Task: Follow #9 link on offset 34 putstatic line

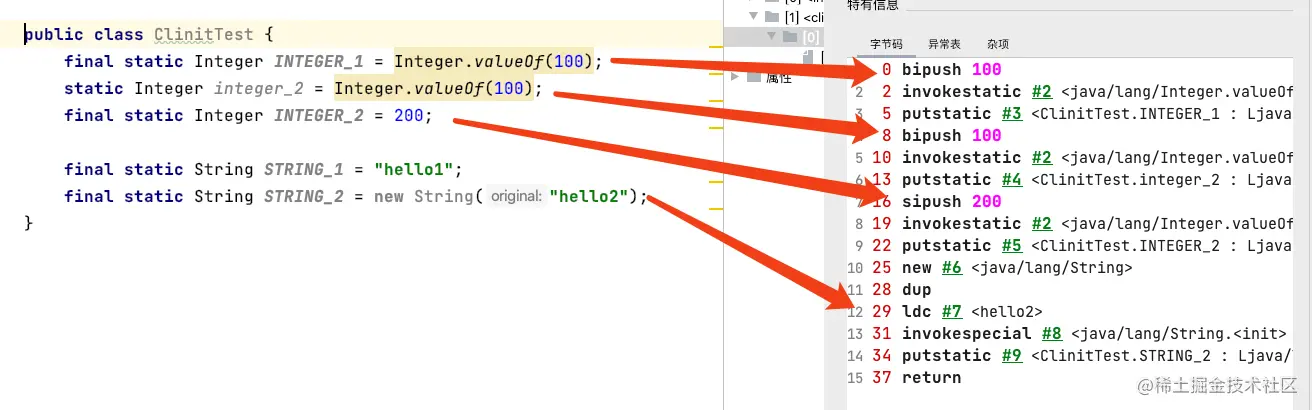Action: [1011, 356]
